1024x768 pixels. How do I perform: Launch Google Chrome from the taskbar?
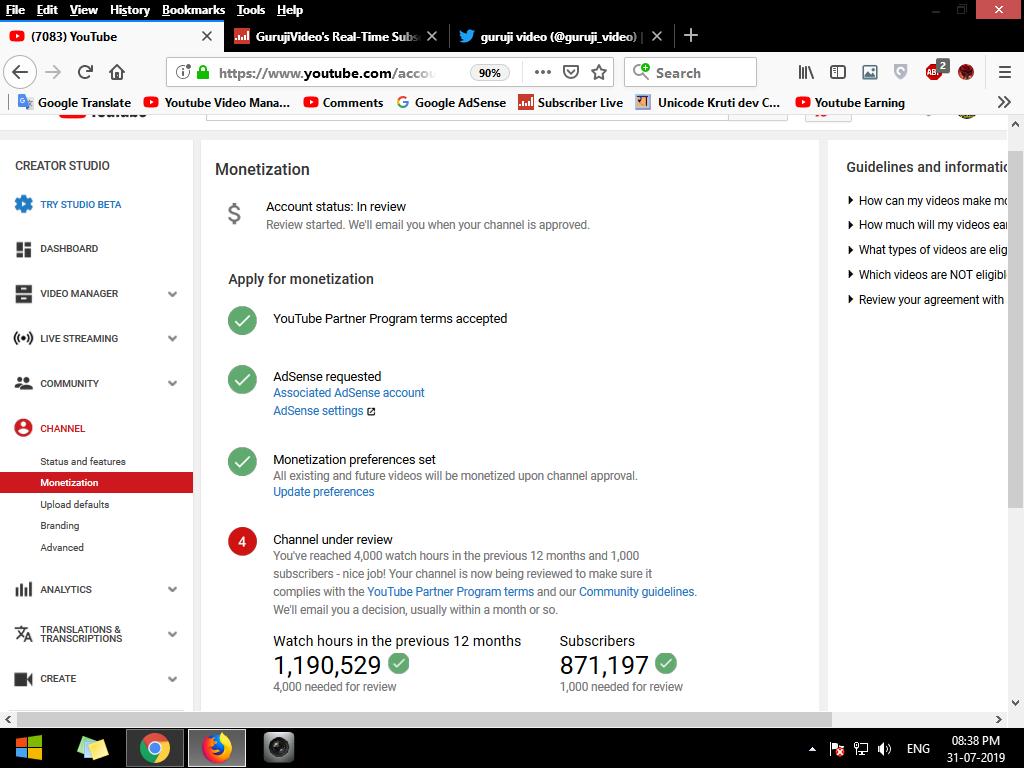click(155, 748)
